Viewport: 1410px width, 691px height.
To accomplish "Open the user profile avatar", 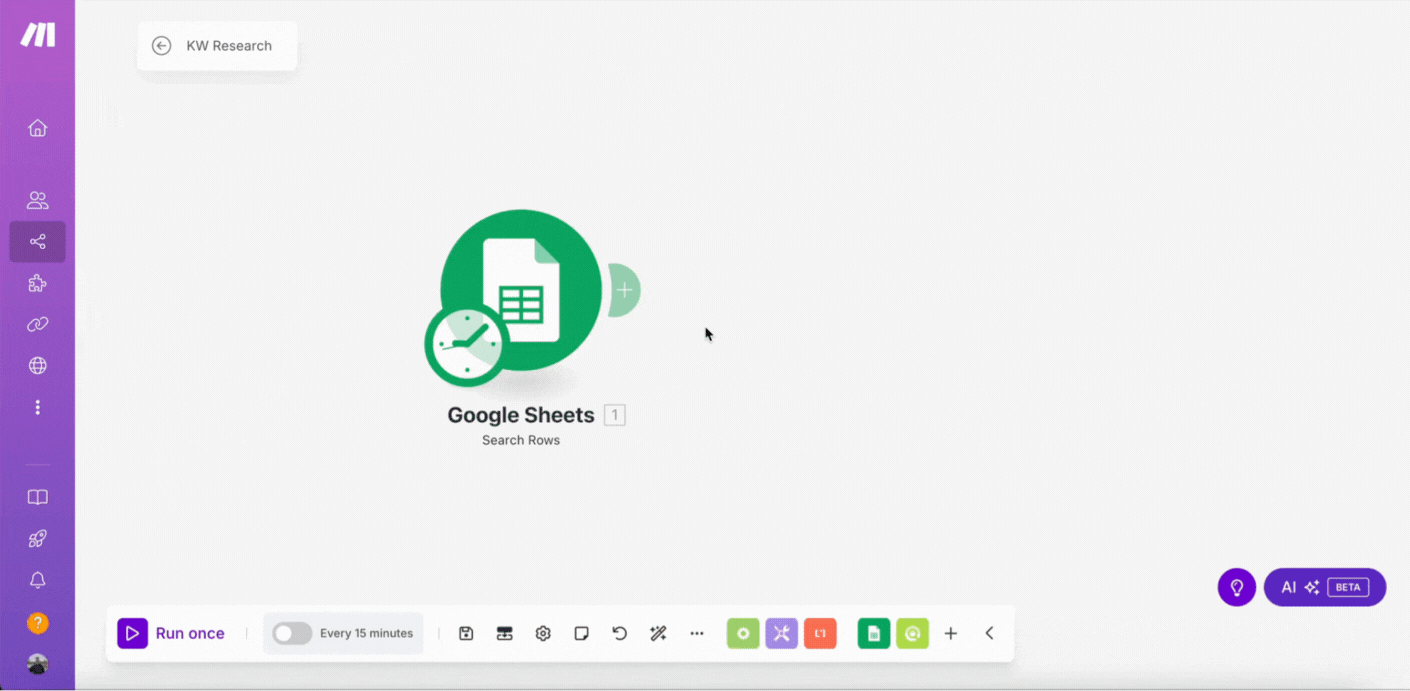I will [38, 664].
